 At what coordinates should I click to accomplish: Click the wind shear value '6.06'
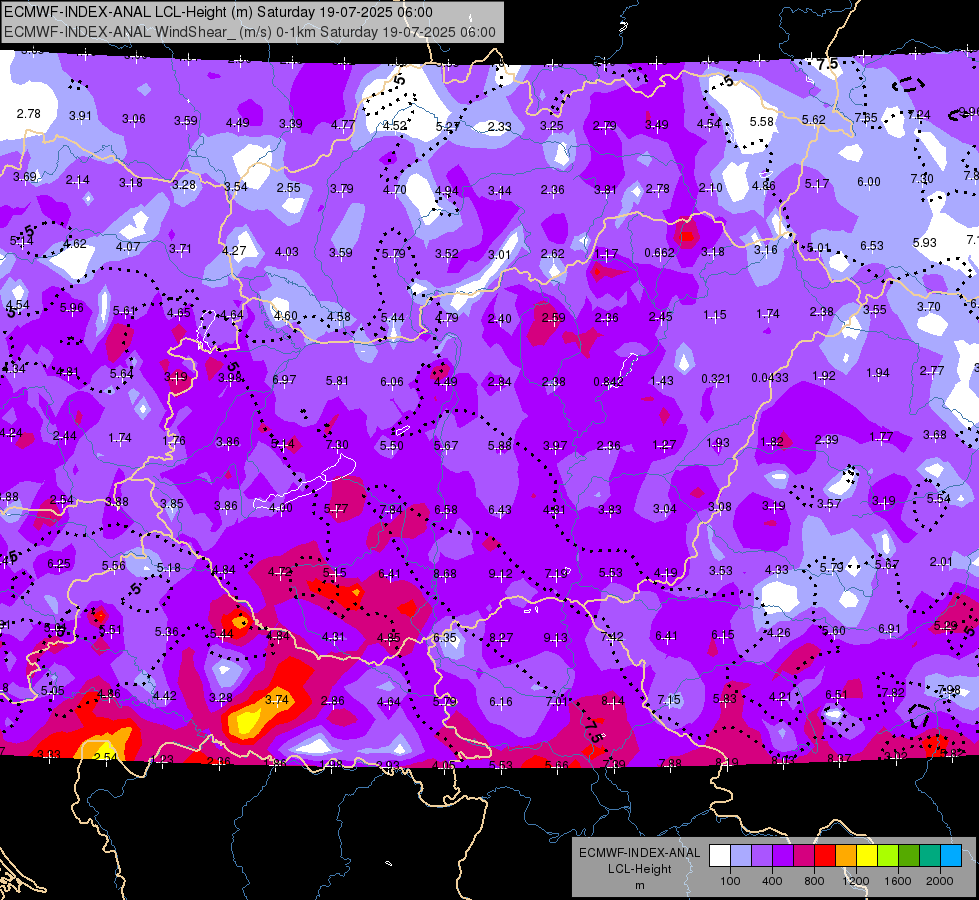point(391,382)
